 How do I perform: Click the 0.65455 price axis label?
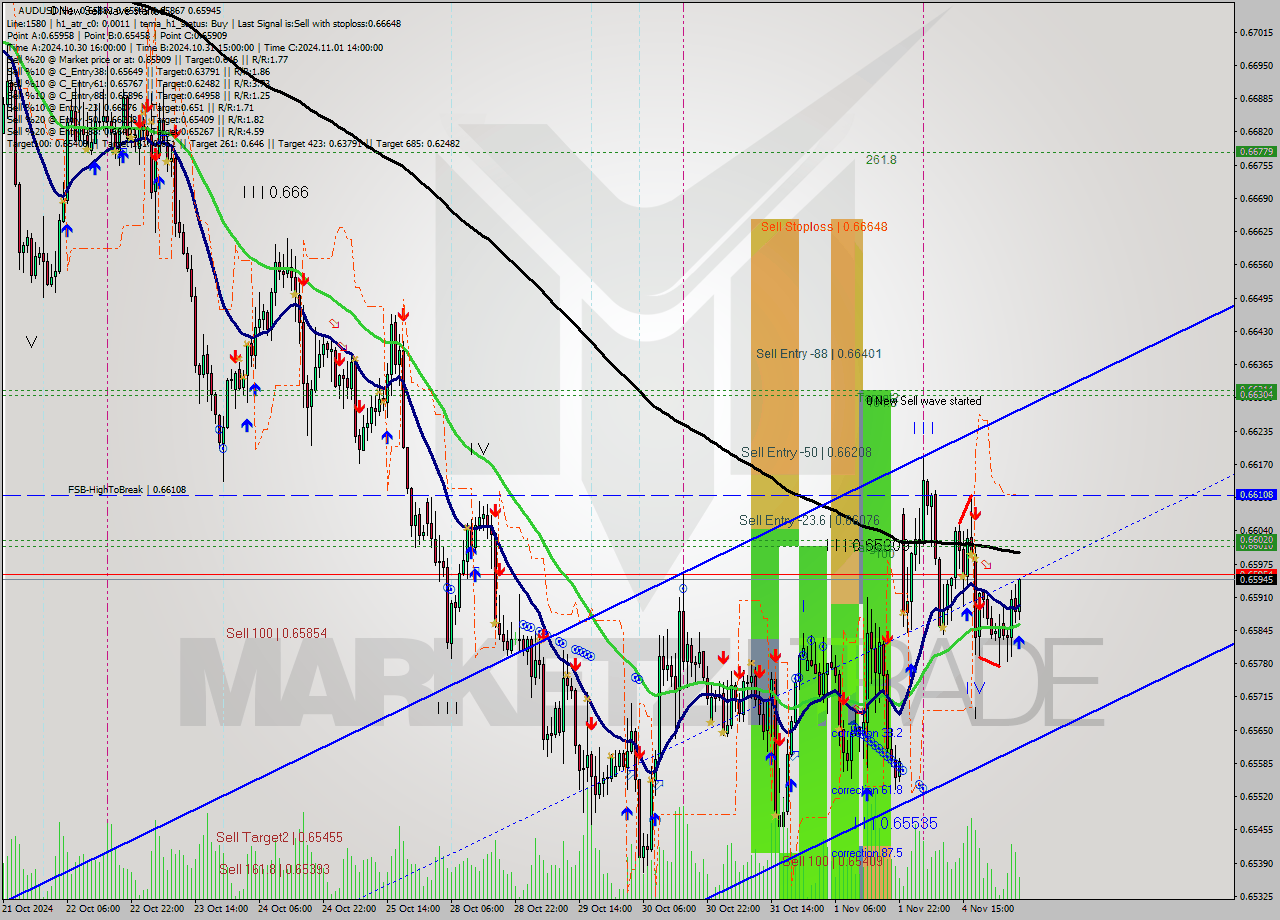tap(1256, 829)
